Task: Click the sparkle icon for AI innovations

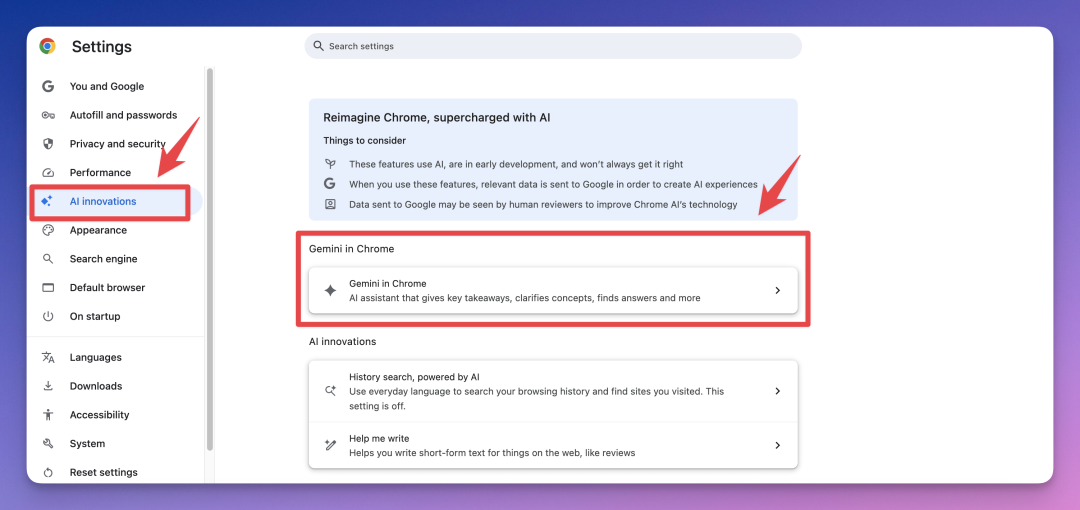Action: (47, 201)
